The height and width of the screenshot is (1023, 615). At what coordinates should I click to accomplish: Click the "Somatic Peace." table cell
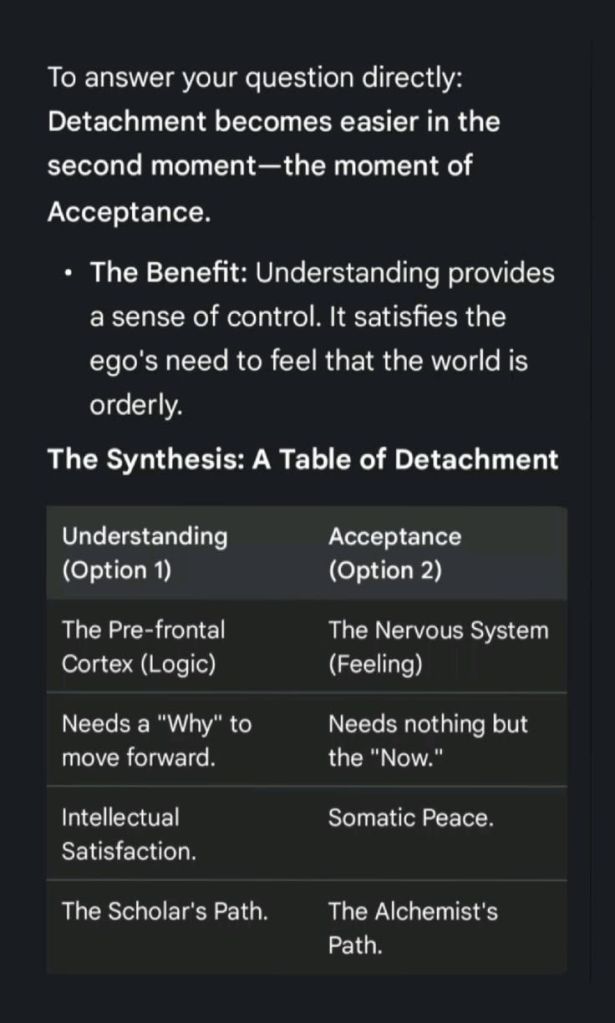point(411,818)
